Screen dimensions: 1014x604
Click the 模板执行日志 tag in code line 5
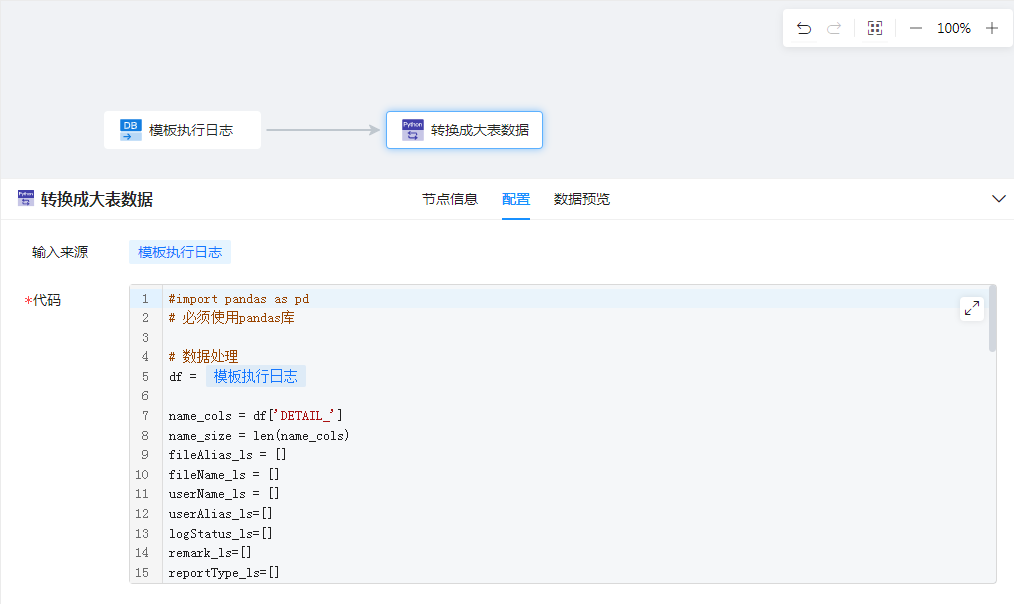[x=256, y=376]
